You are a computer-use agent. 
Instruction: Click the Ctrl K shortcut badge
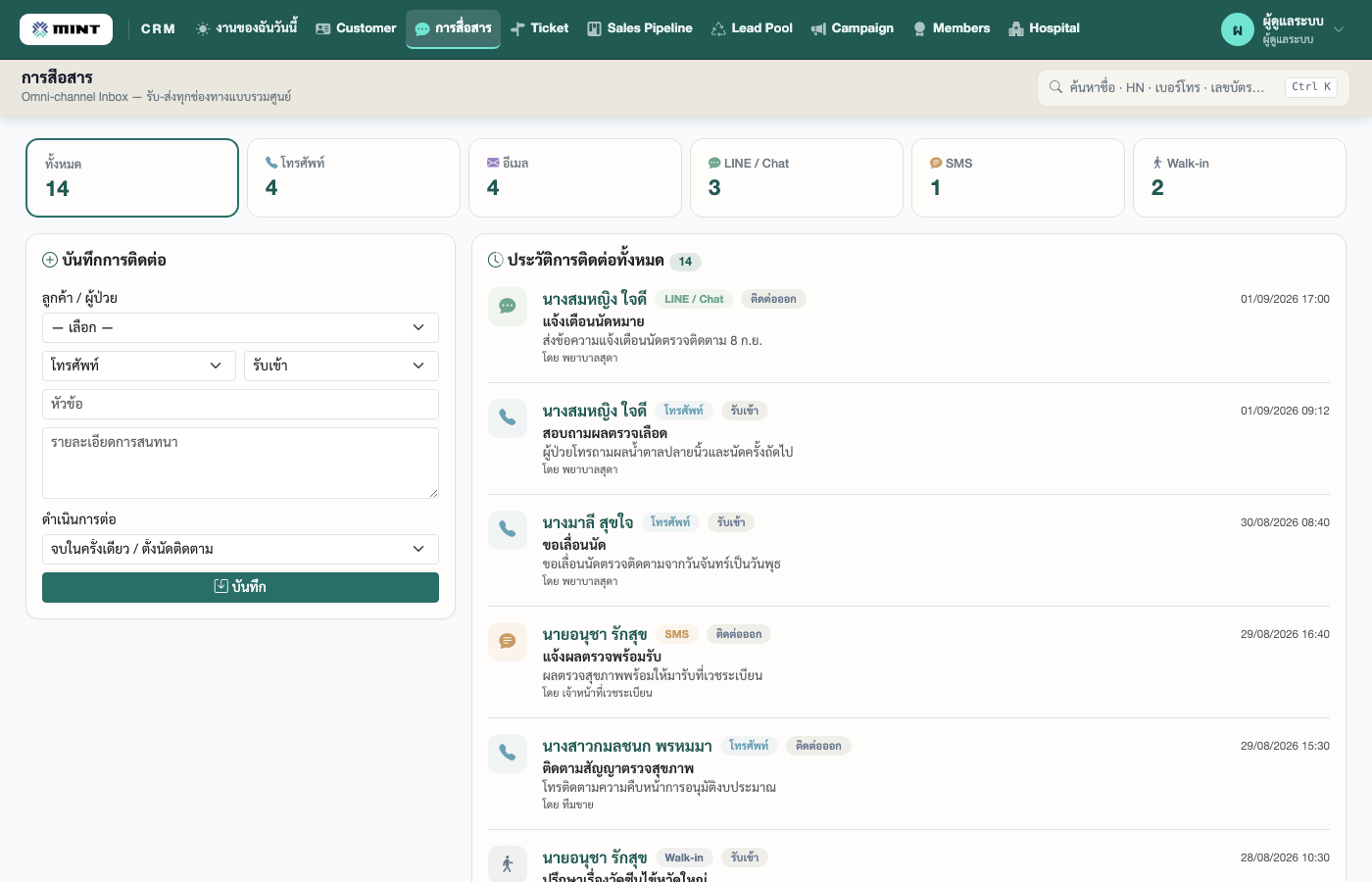[x=1311, y=87]
